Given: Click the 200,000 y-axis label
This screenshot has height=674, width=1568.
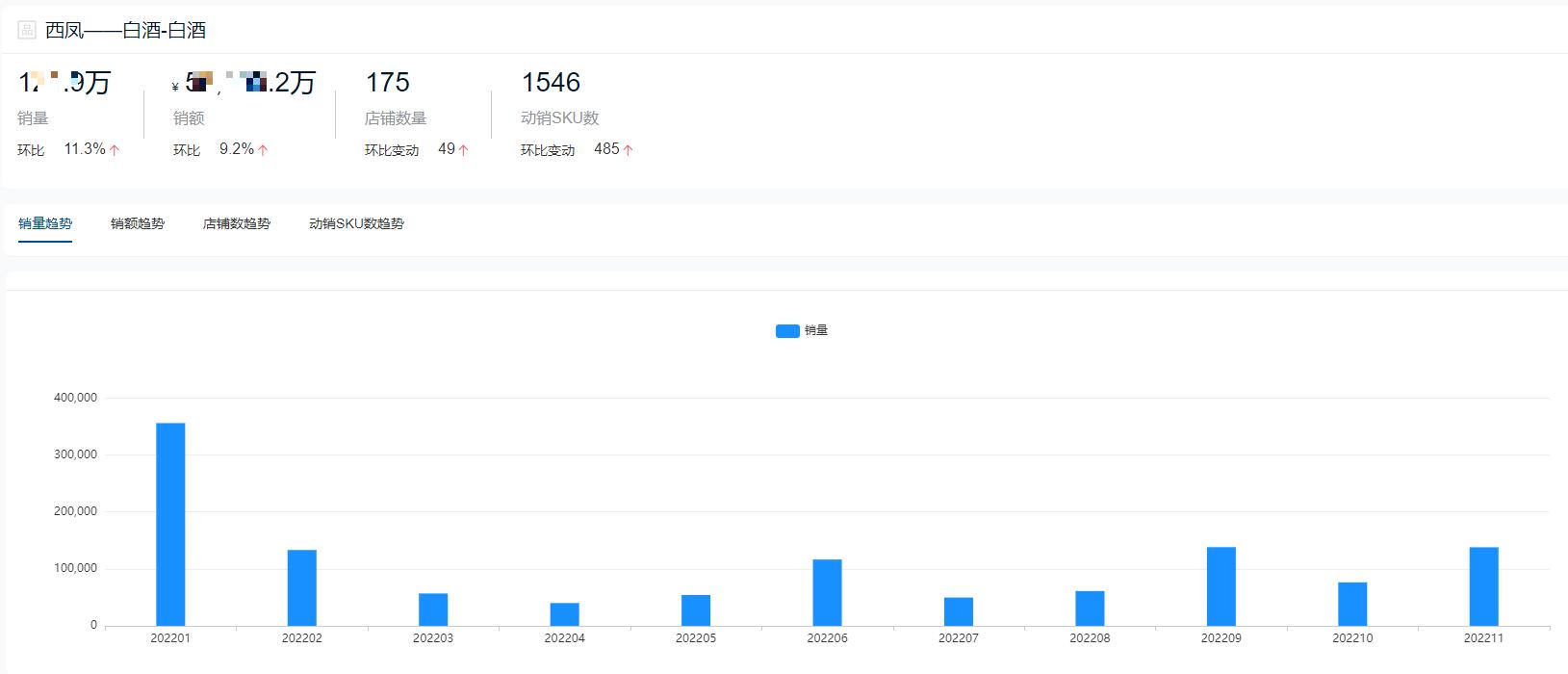Looking at the screenshot, I should (75, 511).
